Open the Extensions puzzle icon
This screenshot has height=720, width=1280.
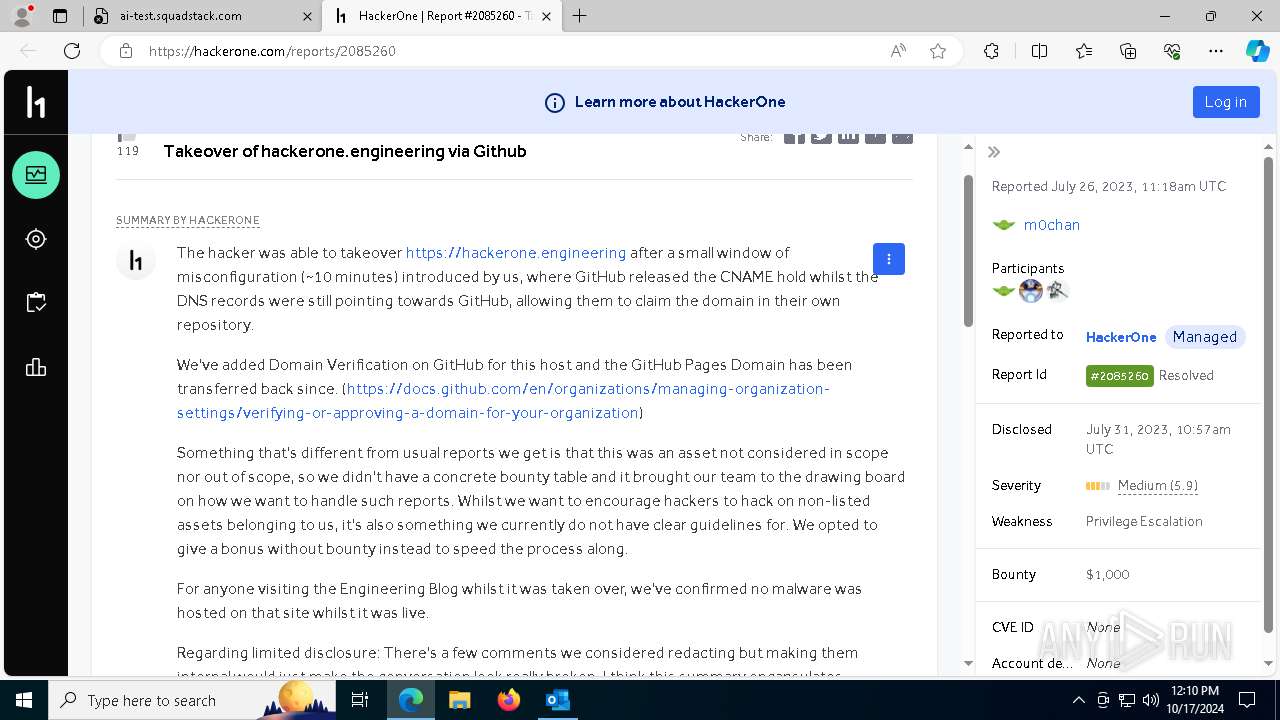pos(991,51)
